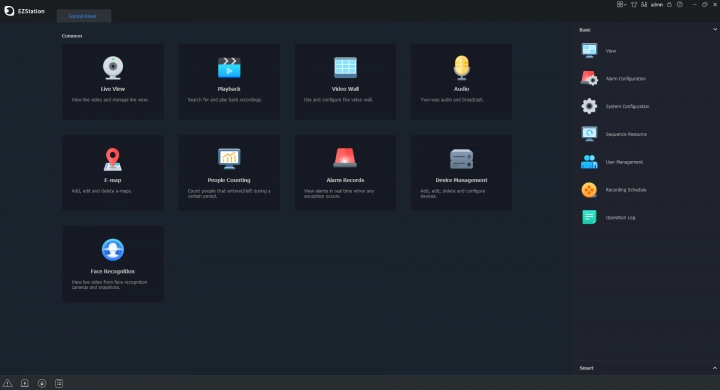Expand the Smart section chevron

(x=714, y=368)
